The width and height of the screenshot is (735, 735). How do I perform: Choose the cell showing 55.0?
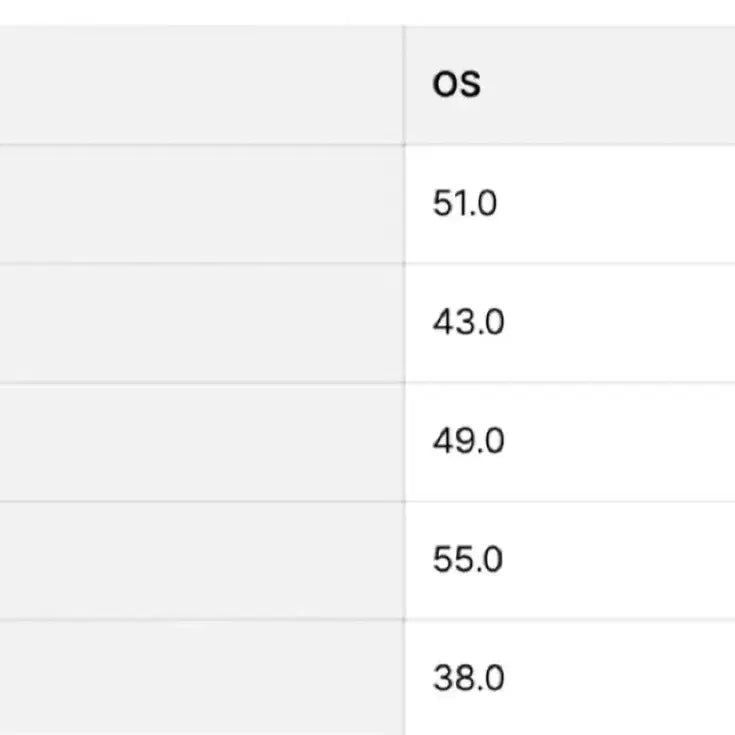tap(468, 559)
